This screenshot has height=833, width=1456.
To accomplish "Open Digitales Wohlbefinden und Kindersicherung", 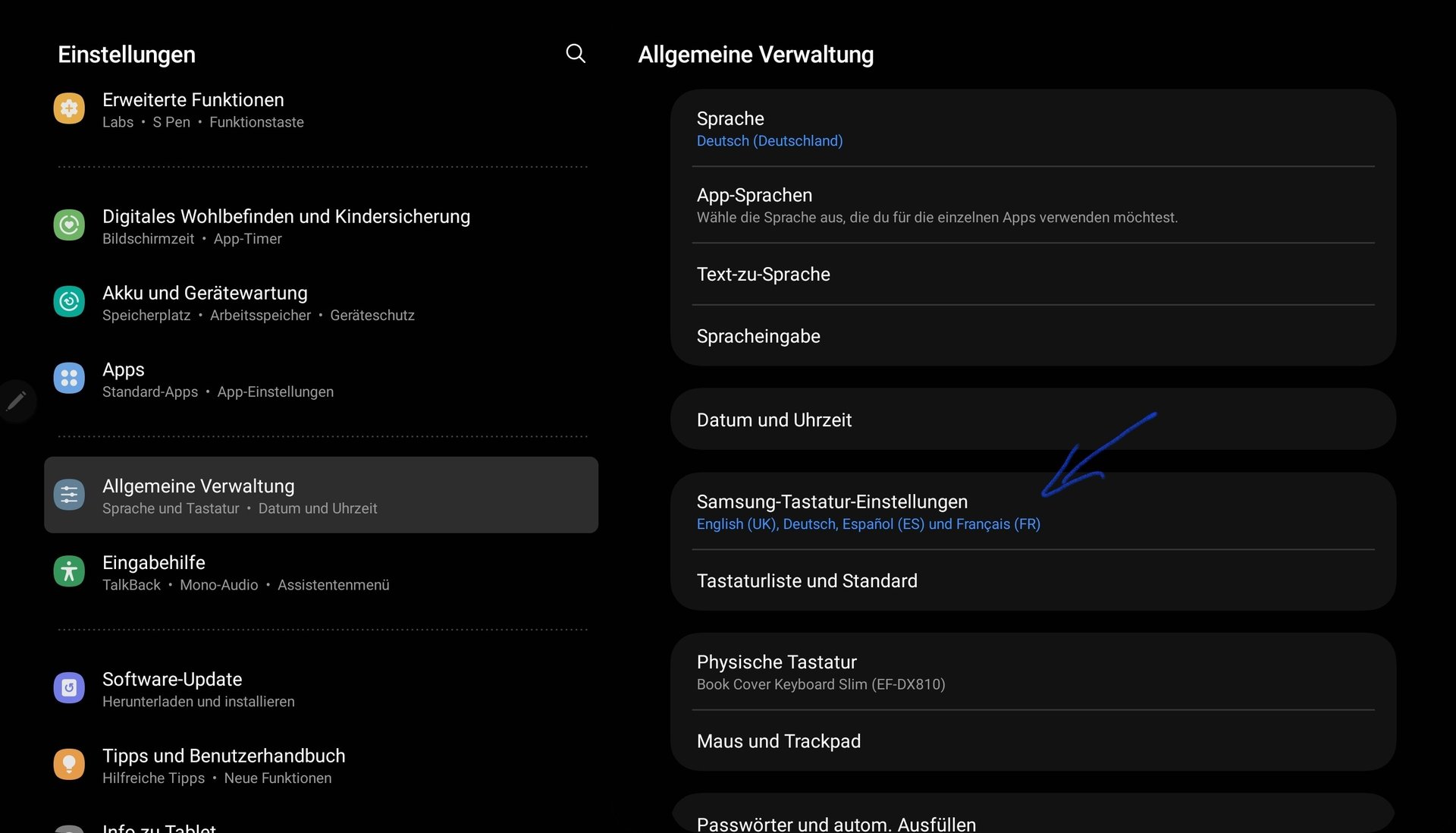I will pos(322,226).
